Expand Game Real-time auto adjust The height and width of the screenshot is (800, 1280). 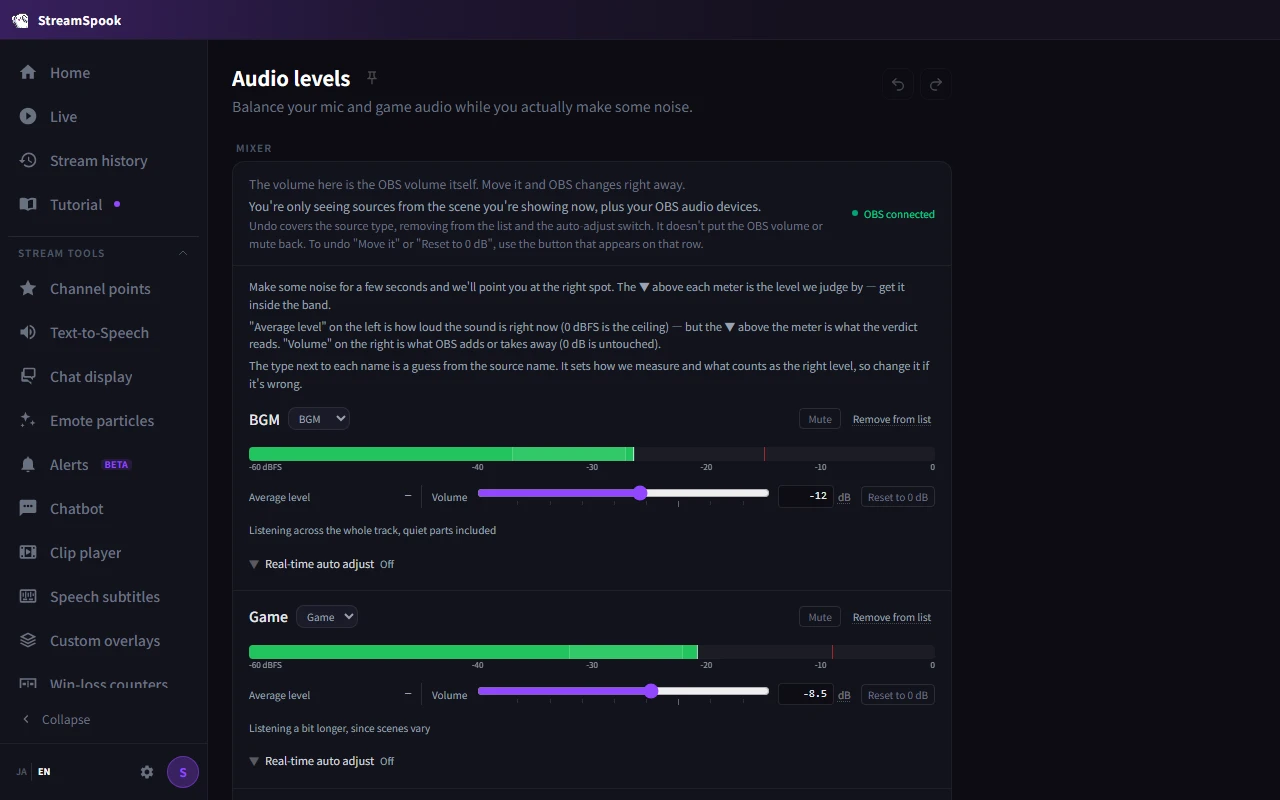(321, 761)
